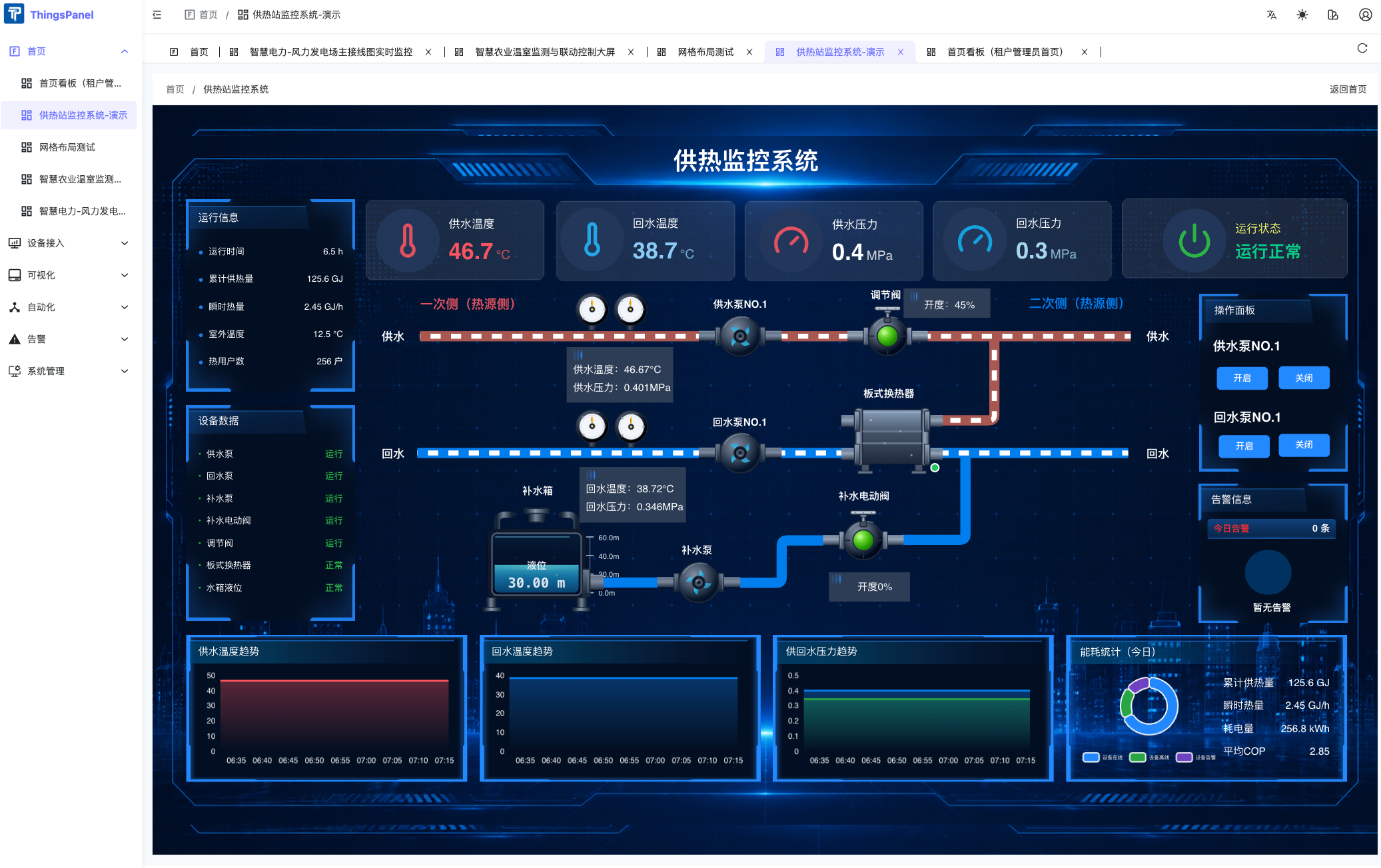Collapse the 首页 sidebar group chevron
1381x868 pixels.
pos(124,51)
